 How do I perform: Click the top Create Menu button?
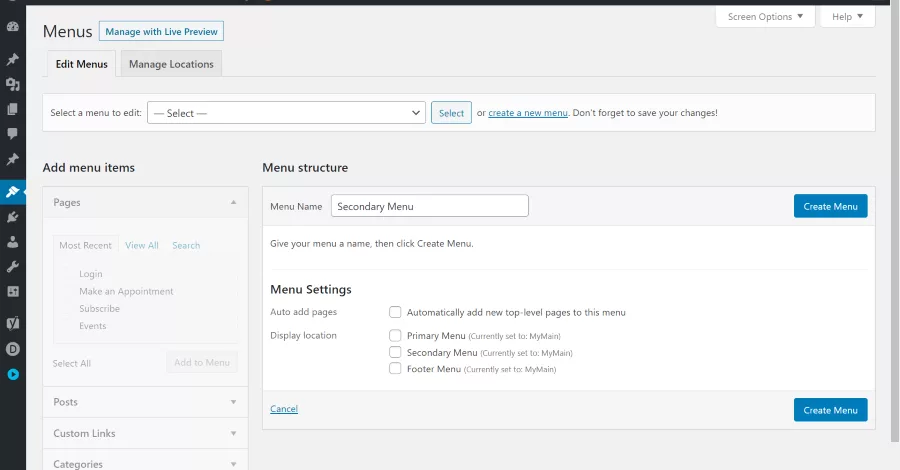(831, 206)
